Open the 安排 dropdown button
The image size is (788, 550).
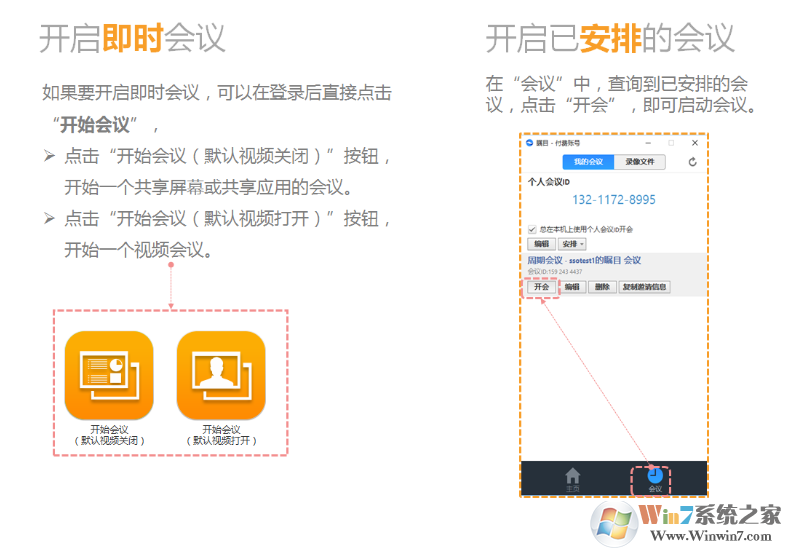(572, 244)
